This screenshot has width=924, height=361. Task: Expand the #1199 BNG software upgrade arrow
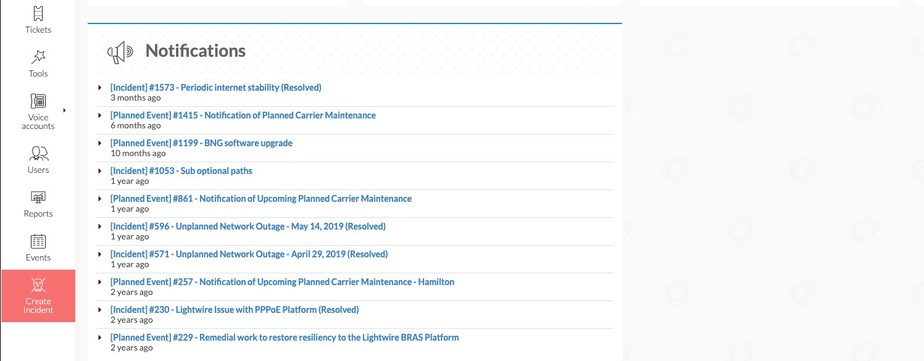pos(100,143)
